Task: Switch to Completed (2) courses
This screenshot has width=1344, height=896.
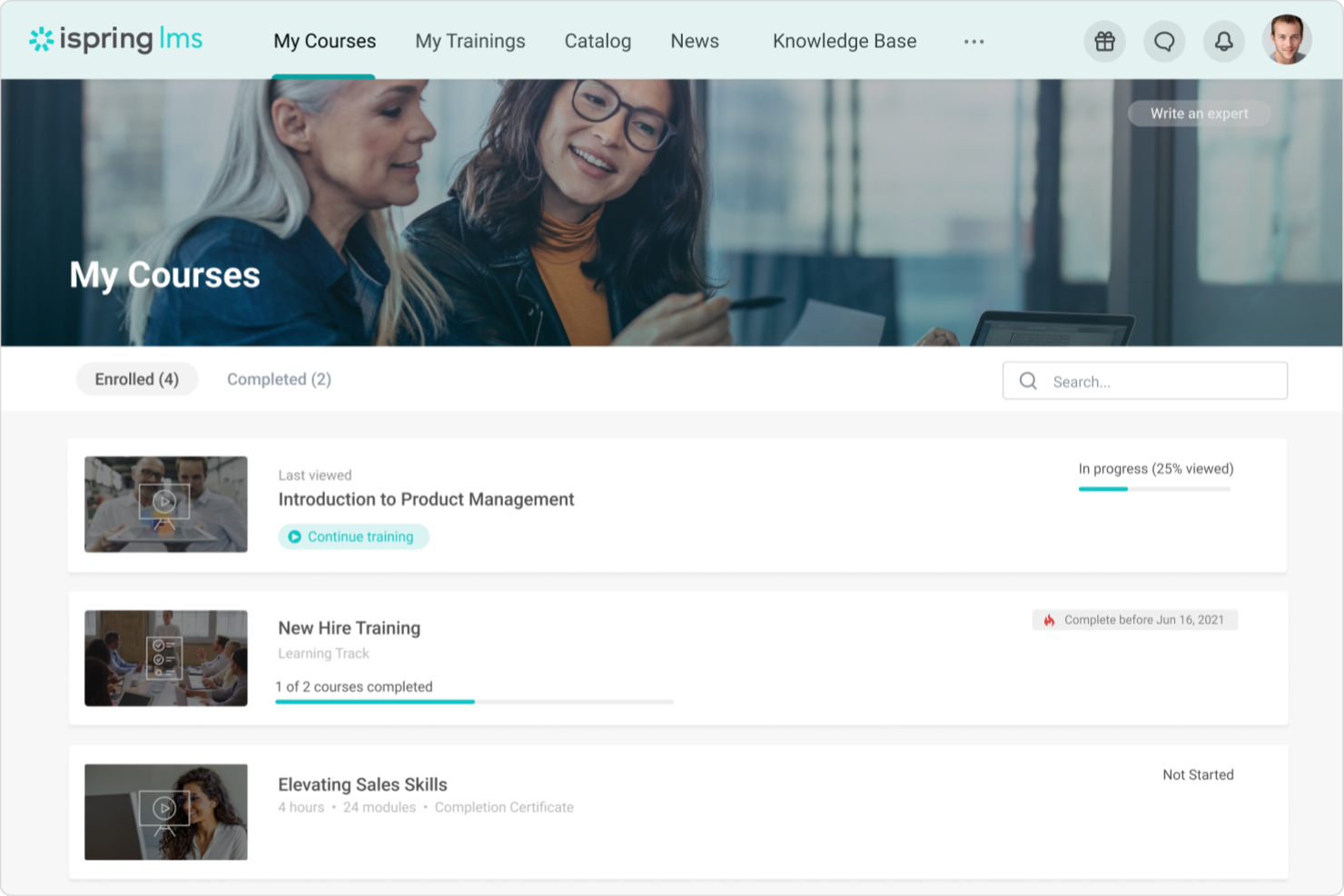Action: click(x=279, y=379)
